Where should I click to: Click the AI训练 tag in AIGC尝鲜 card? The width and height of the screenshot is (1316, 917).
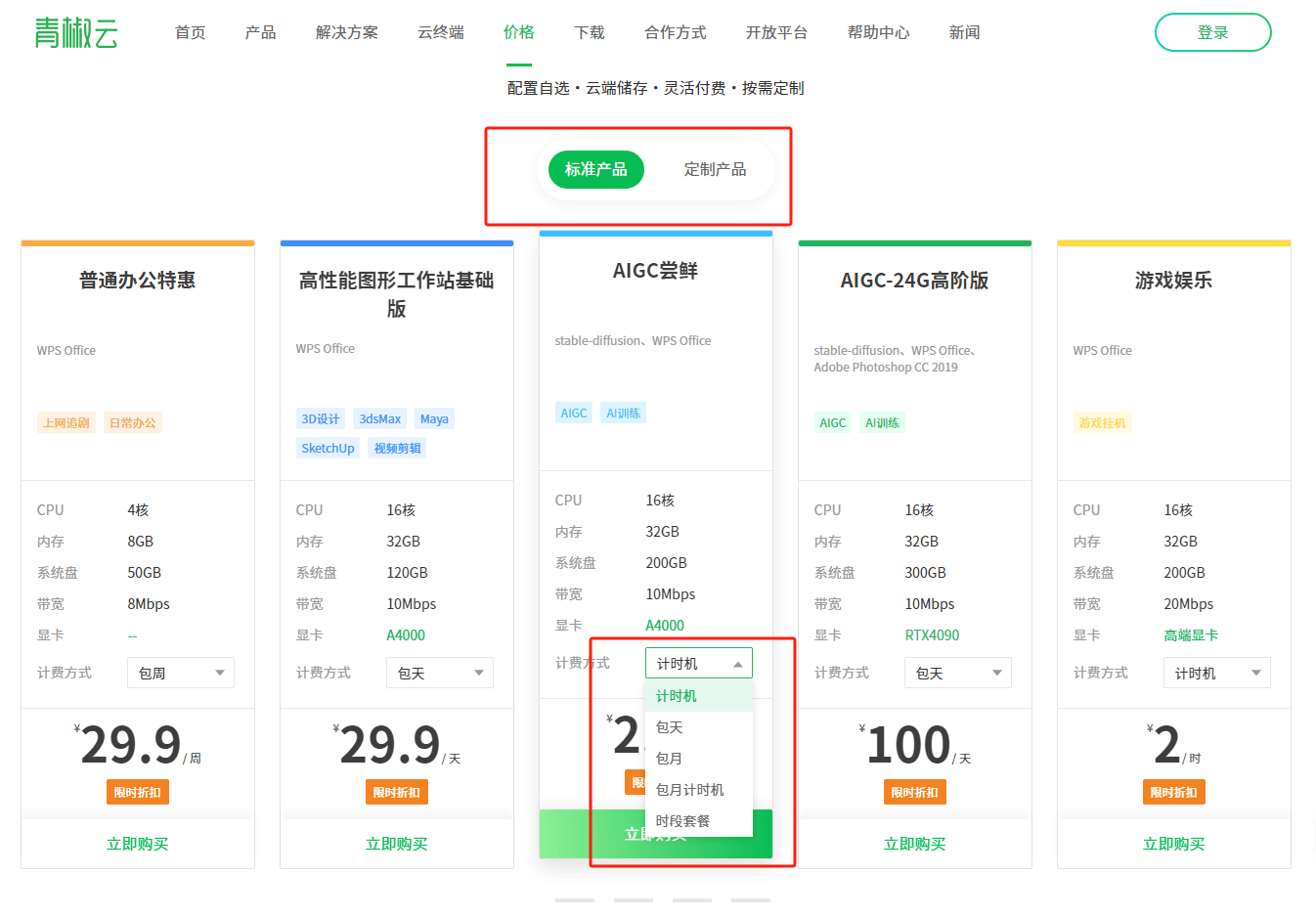point(624,413)
